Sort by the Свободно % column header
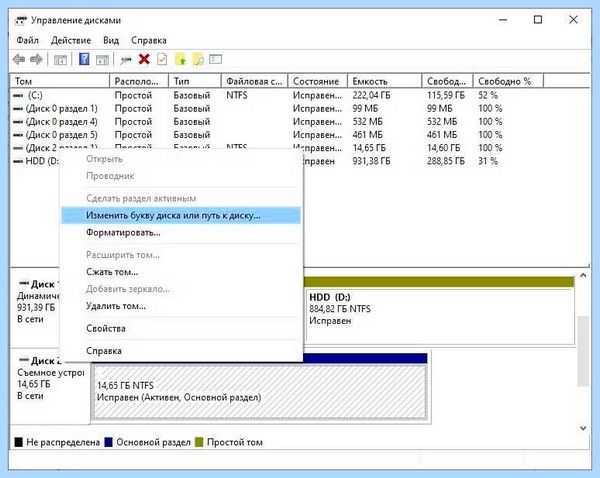This screenshot has width=600, height=478. tap(508, 81)
